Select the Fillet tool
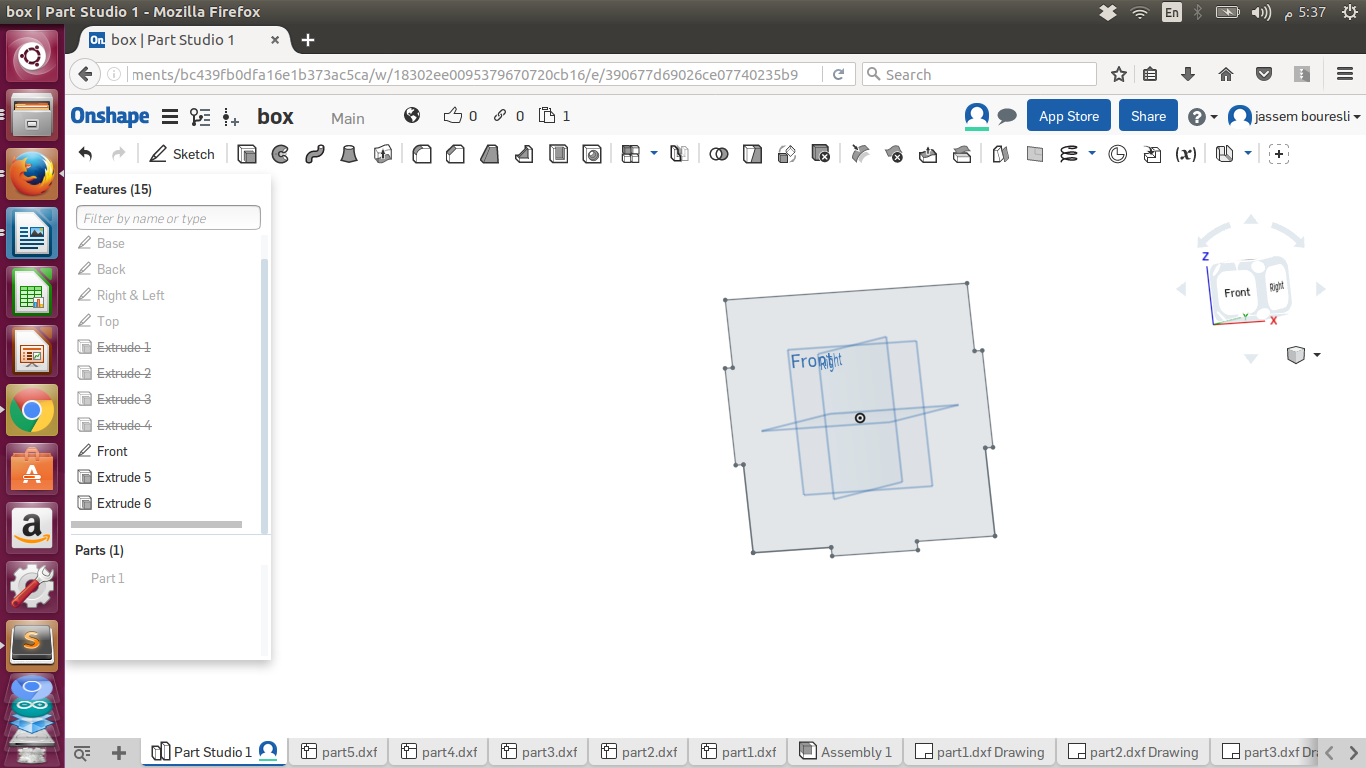This screenshot has width=1366, height=768. pyautogui.click(x=422, y=154)
